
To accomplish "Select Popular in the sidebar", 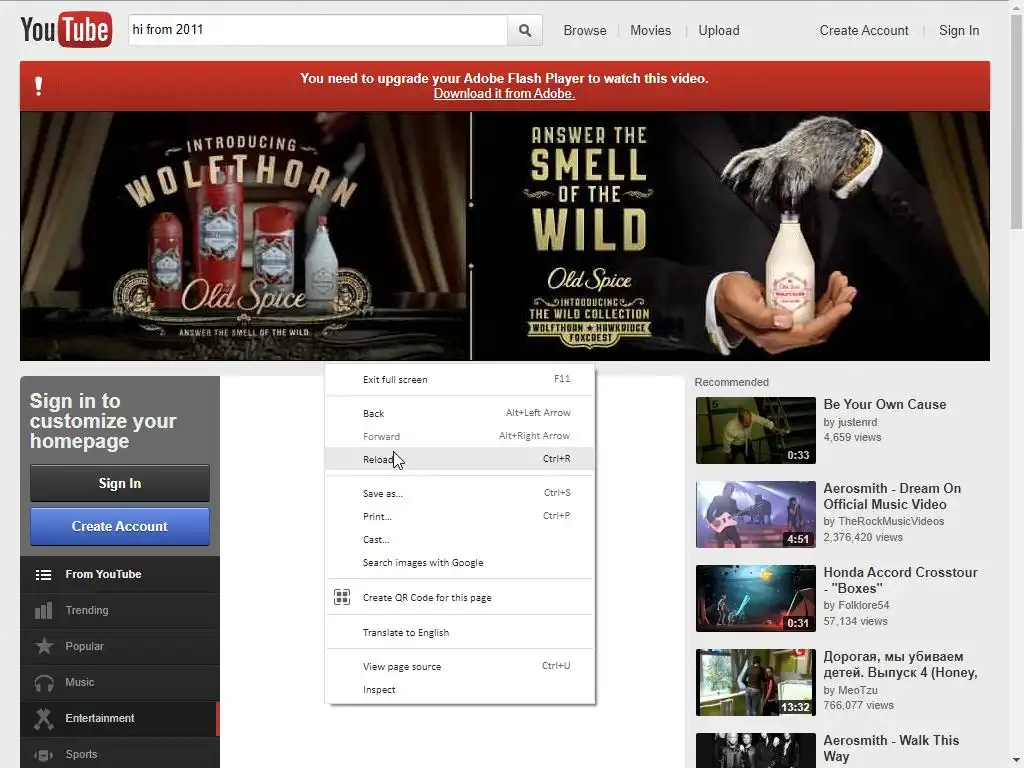I will tap(120, 647).
